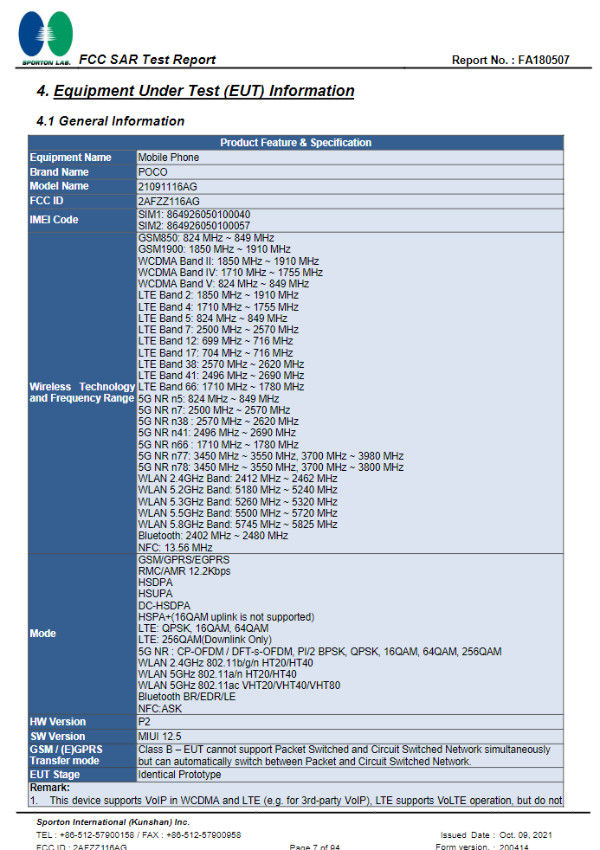This screenshot has width=600, height=850.
Task: Click the HW Version value P2
Action: (144, 722)
